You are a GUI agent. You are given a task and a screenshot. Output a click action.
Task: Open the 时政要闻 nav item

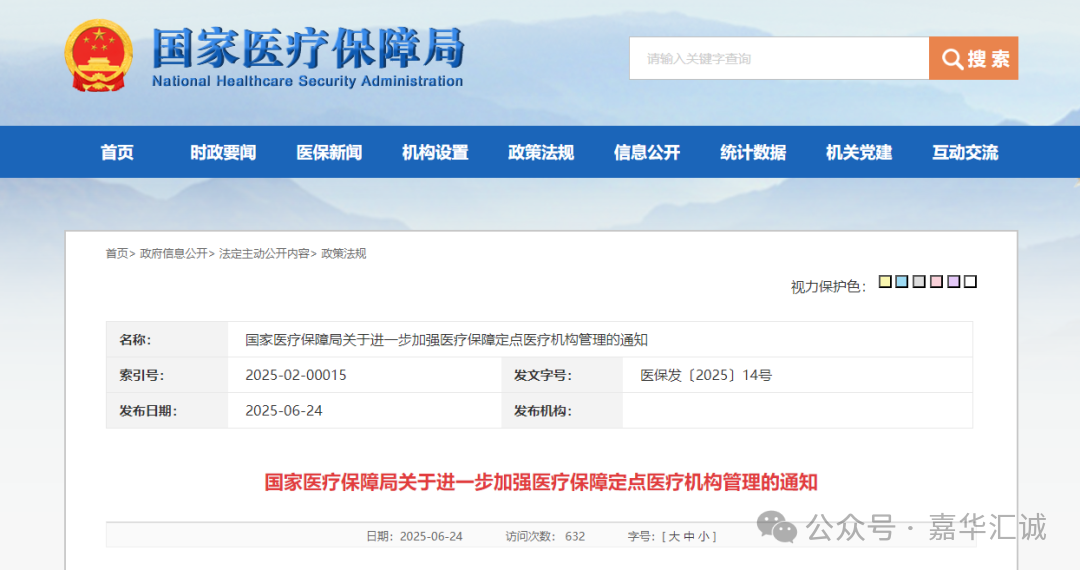(x=223, y=152)
